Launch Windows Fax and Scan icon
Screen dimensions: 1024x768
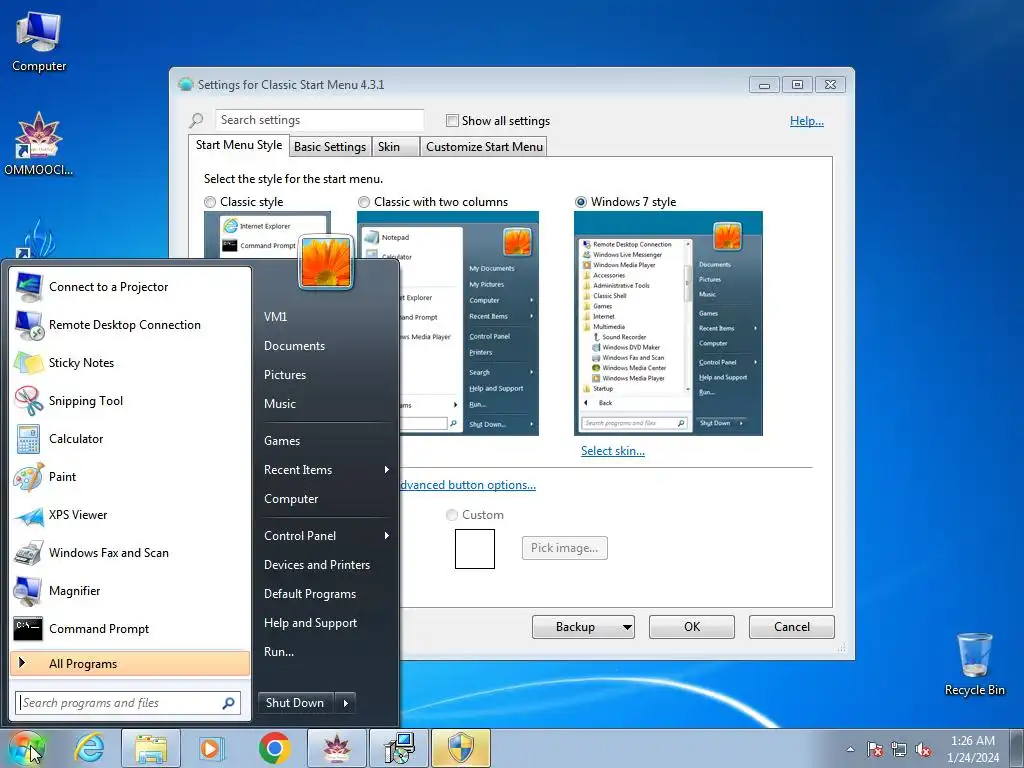tap(29, 552)
